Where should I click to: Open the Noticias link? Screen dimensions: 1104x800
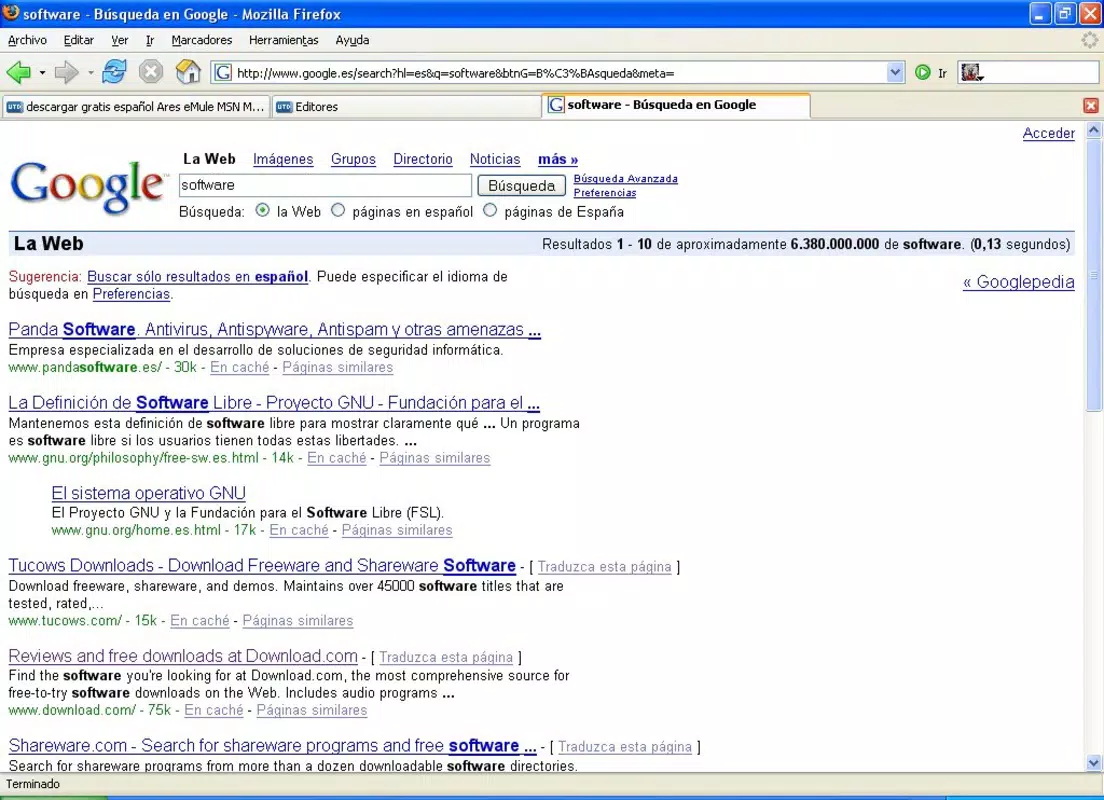(495, 159)
